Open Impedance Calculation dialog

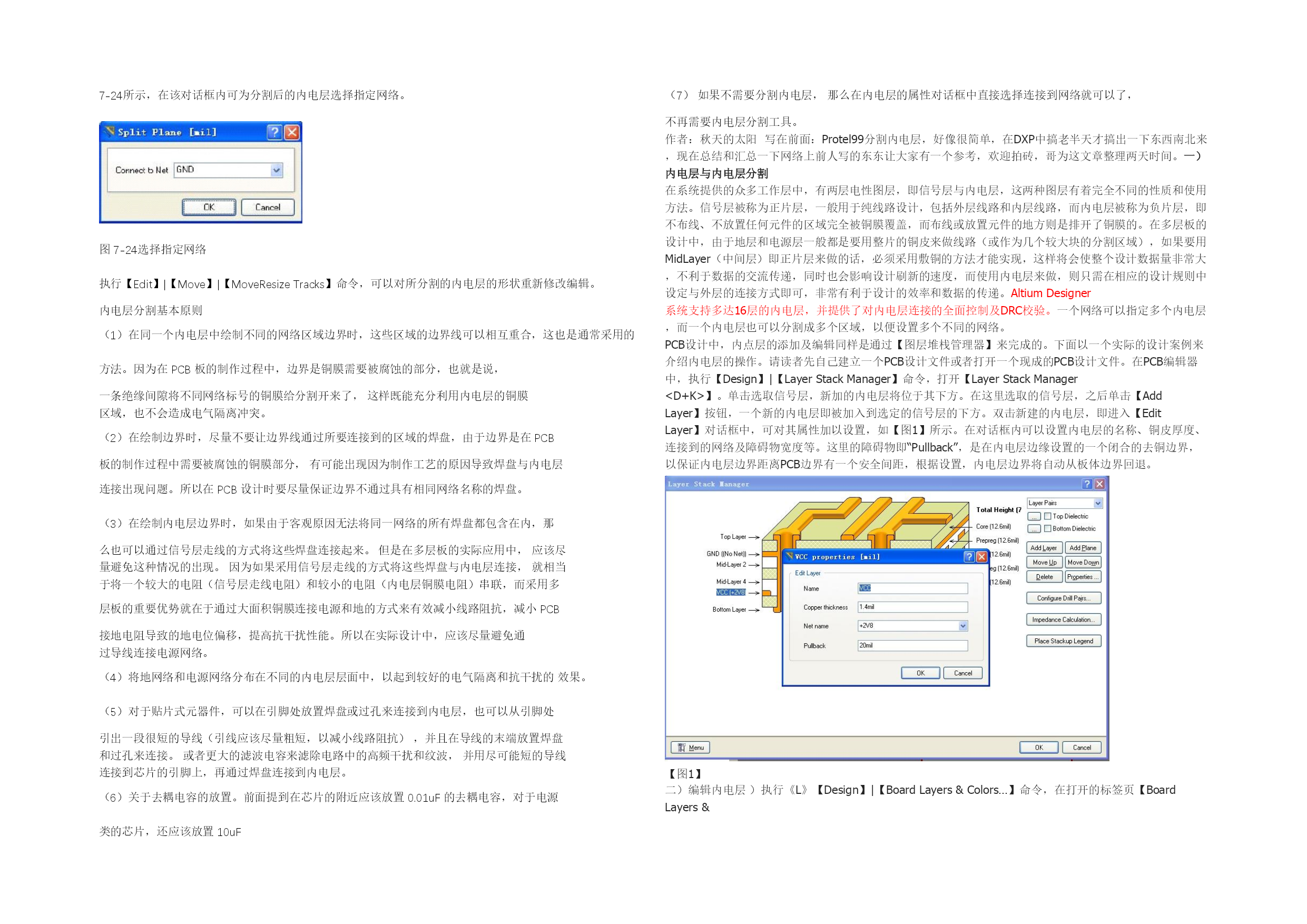click(x=1064, y=620)
